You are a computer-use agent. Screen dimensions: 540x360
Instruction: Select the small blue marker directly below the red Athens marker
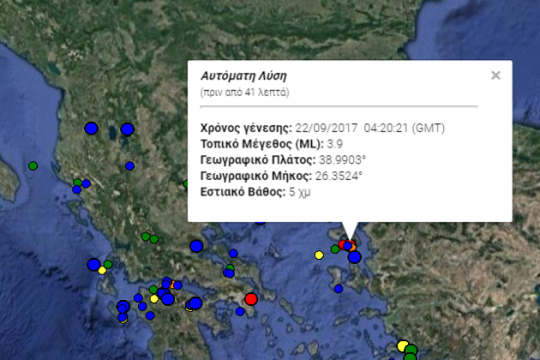pos(240,311)
